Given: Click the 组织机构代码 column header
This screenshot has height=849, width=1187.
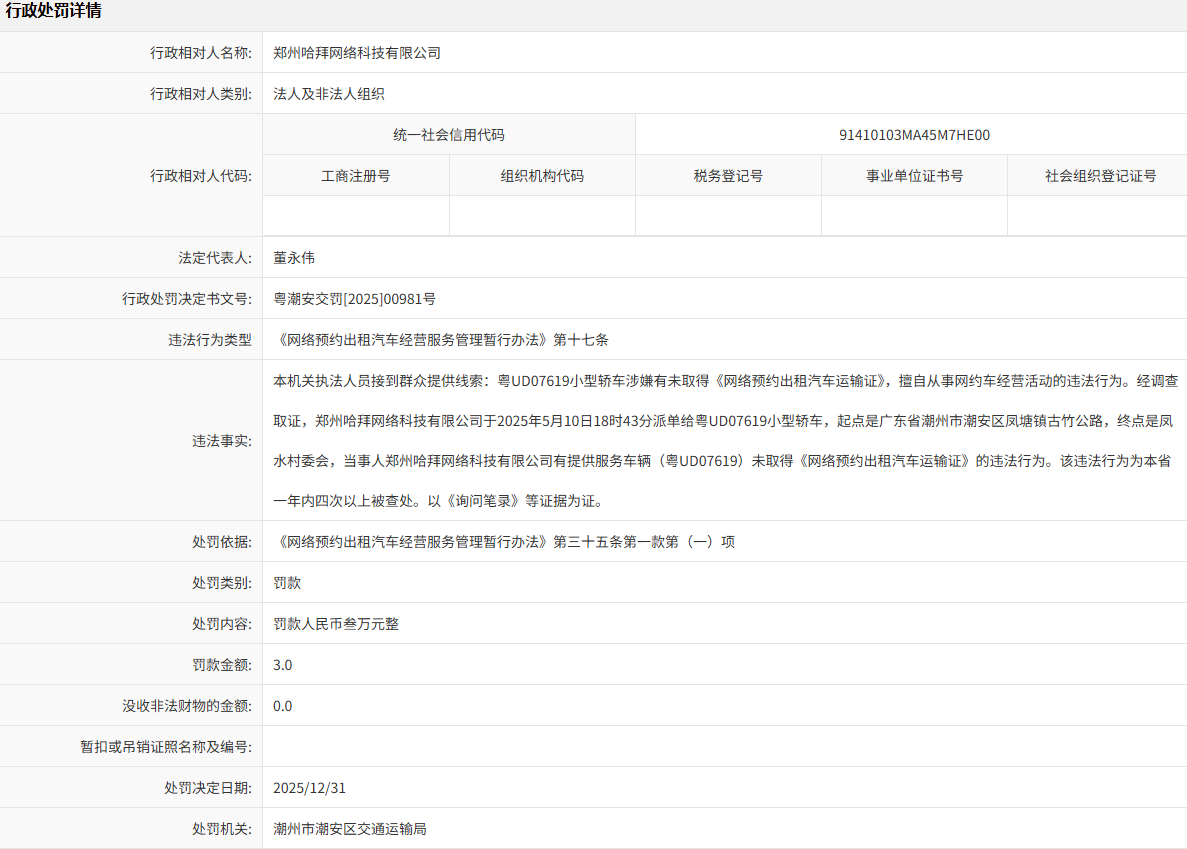Looking at the screenshot, I should (542, 175).
